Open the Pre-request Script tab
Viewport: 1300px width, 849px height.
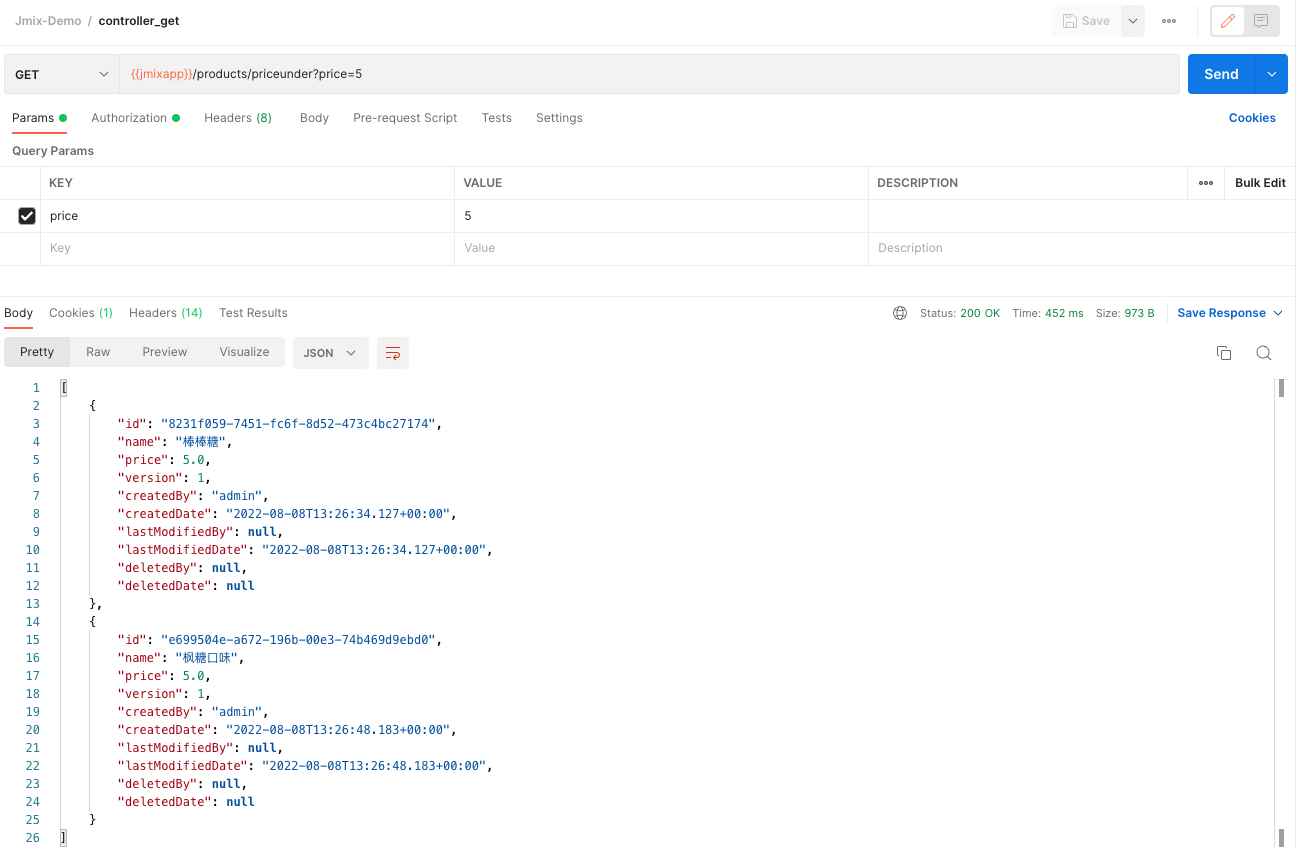click(x=405, y=118)
